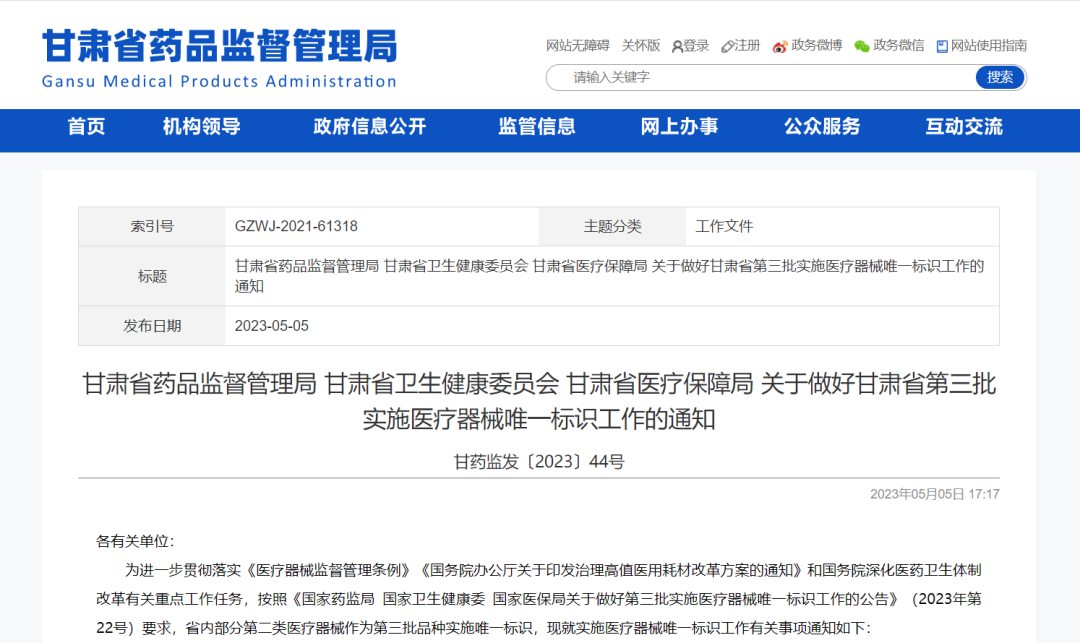Click the register pencil icon
The width and height of the screenshot is (1080, 643).
727,46
